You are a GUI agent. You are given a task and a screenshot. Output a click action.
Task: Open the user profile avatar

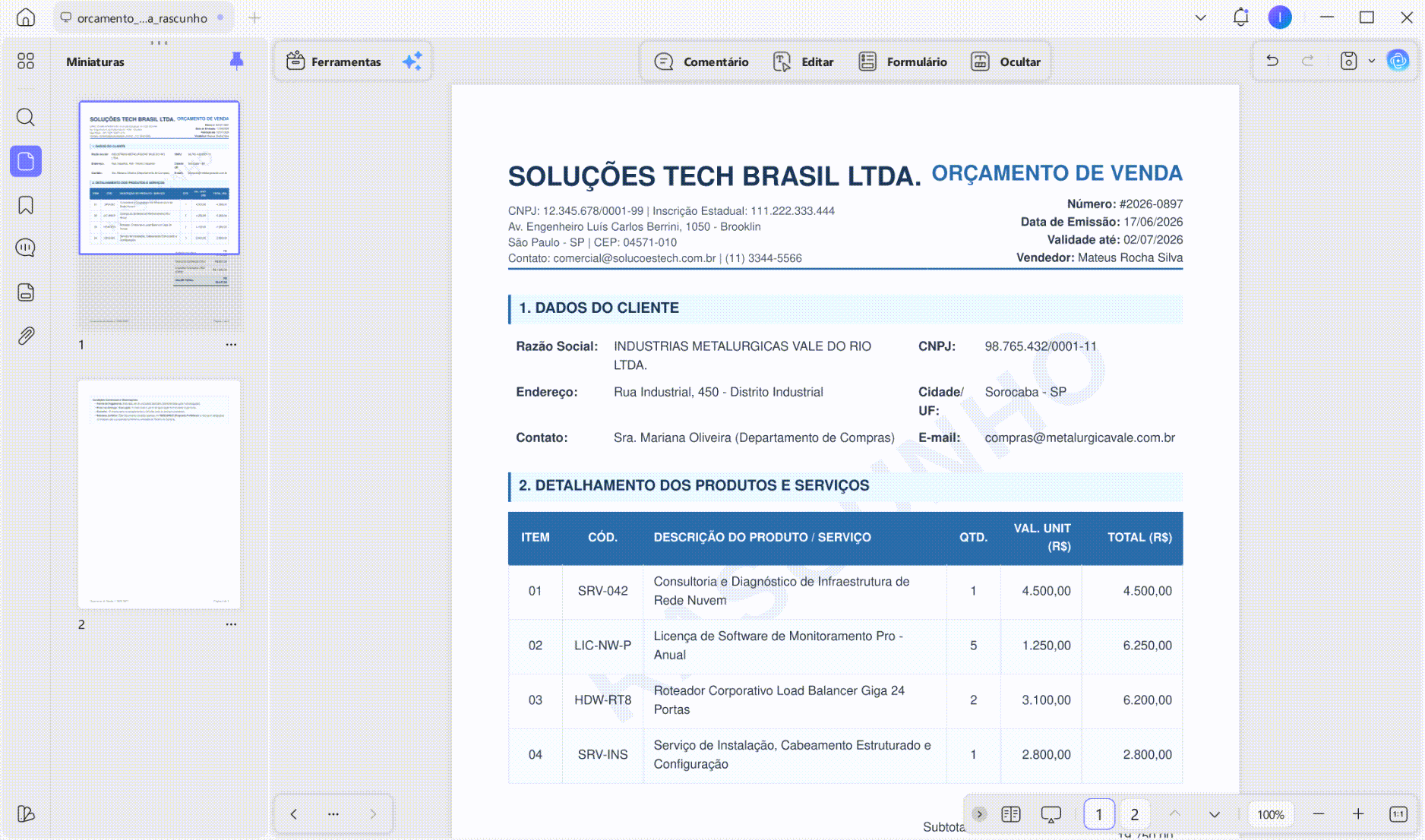coord(1280,17)
